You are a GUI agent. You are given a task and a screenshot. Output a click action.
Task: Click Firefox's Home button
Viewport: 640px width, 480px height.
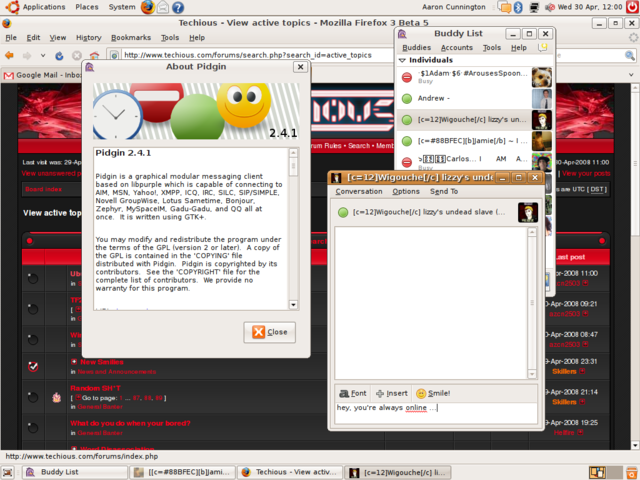pyautogui.click(x=94, y=55)
